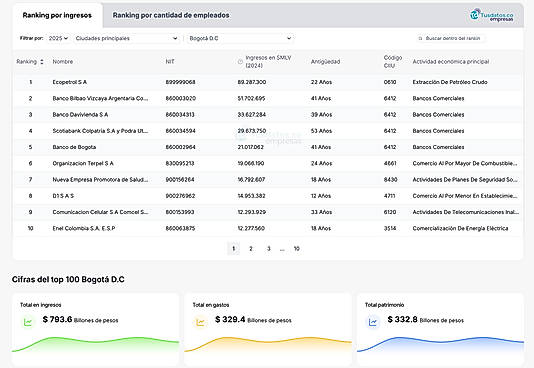Select Banco de Bogota name
534x368 pixels.
point(74,147)
